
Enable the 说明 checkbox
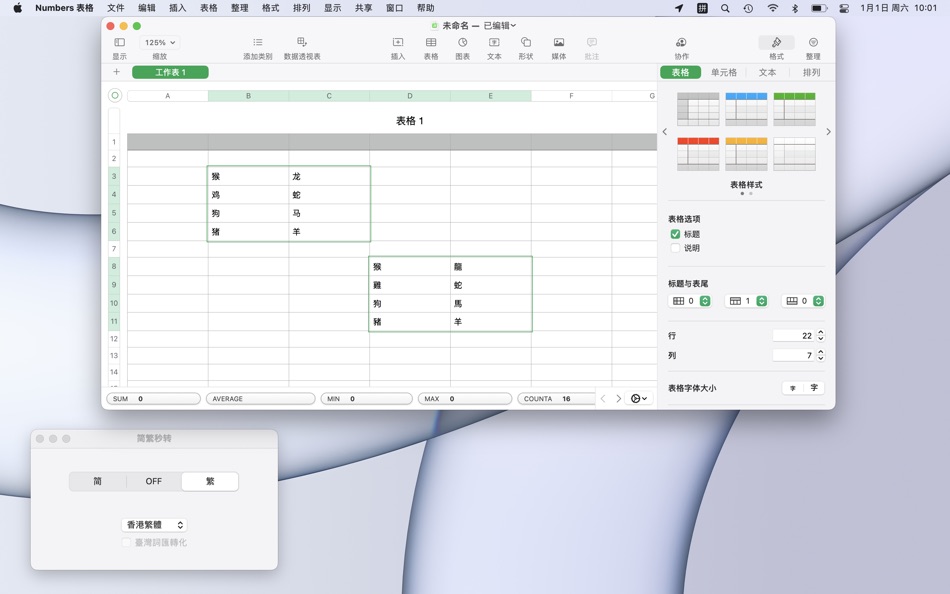pyautogui.click(x=675, y=248)
